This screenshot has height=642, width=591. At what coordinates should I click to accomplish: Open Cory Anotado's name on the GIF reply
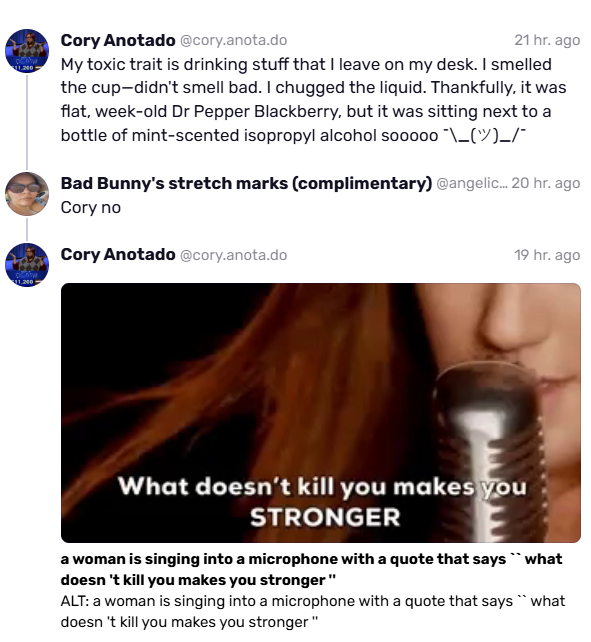118,255
